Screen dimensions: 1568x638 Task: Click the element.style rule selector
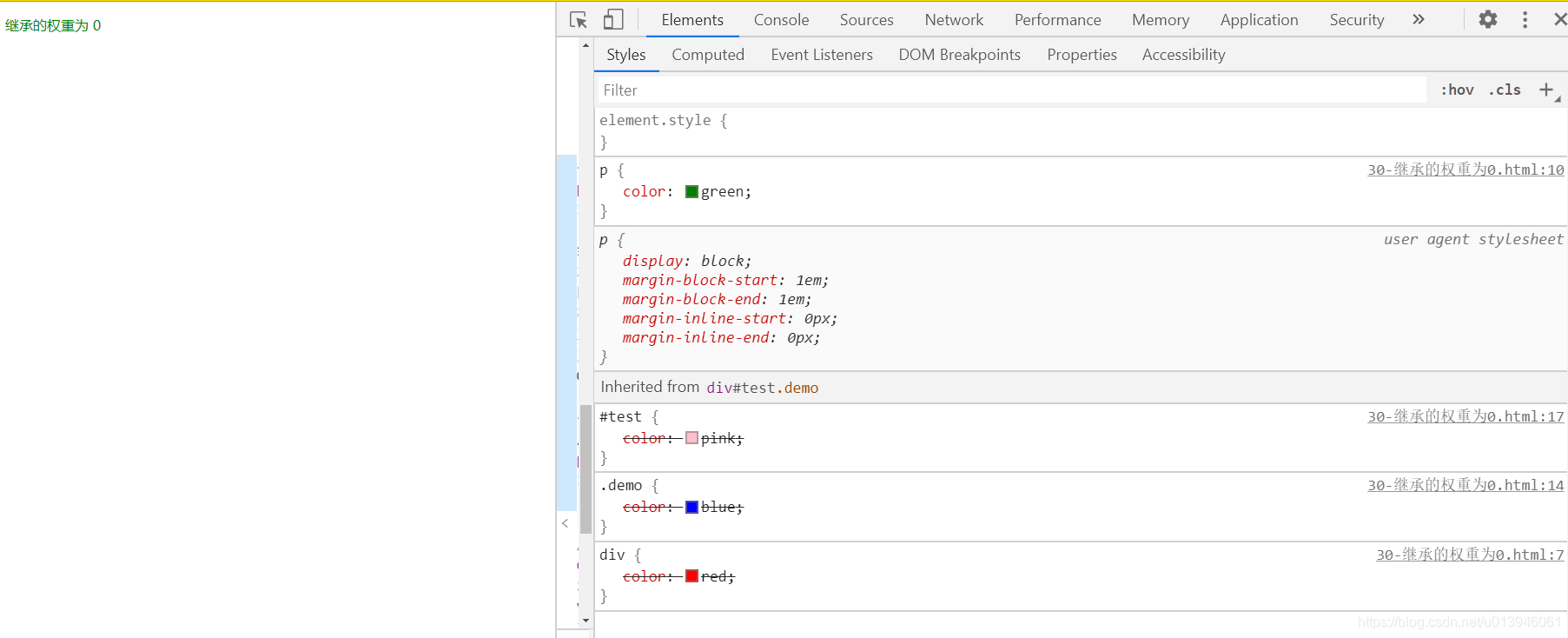[655, 120]
